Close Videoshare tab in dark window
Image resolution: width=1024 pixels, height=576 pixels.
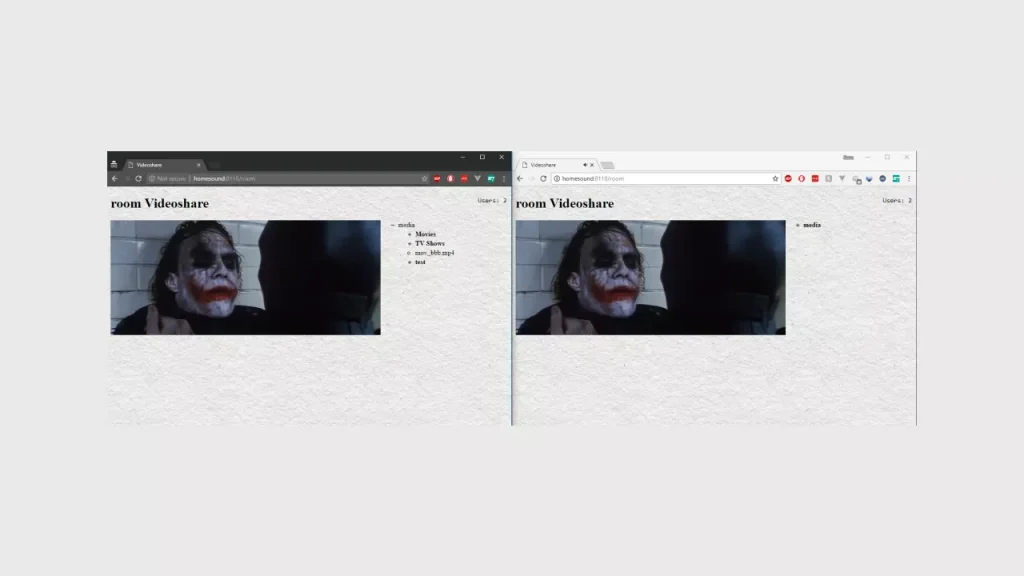click(199, 165)
